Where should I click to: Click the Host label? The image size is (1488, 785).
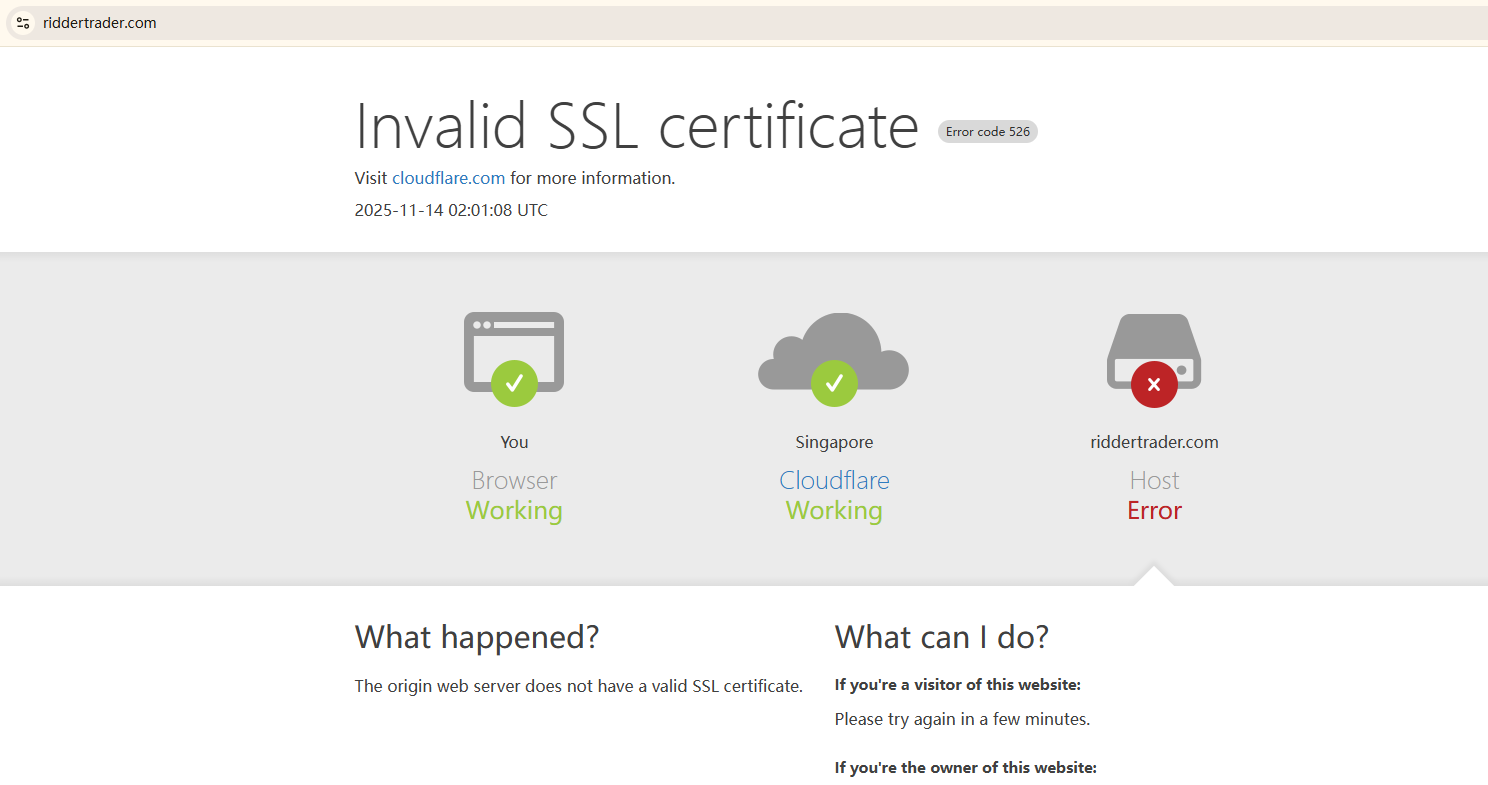point(1154,480)
